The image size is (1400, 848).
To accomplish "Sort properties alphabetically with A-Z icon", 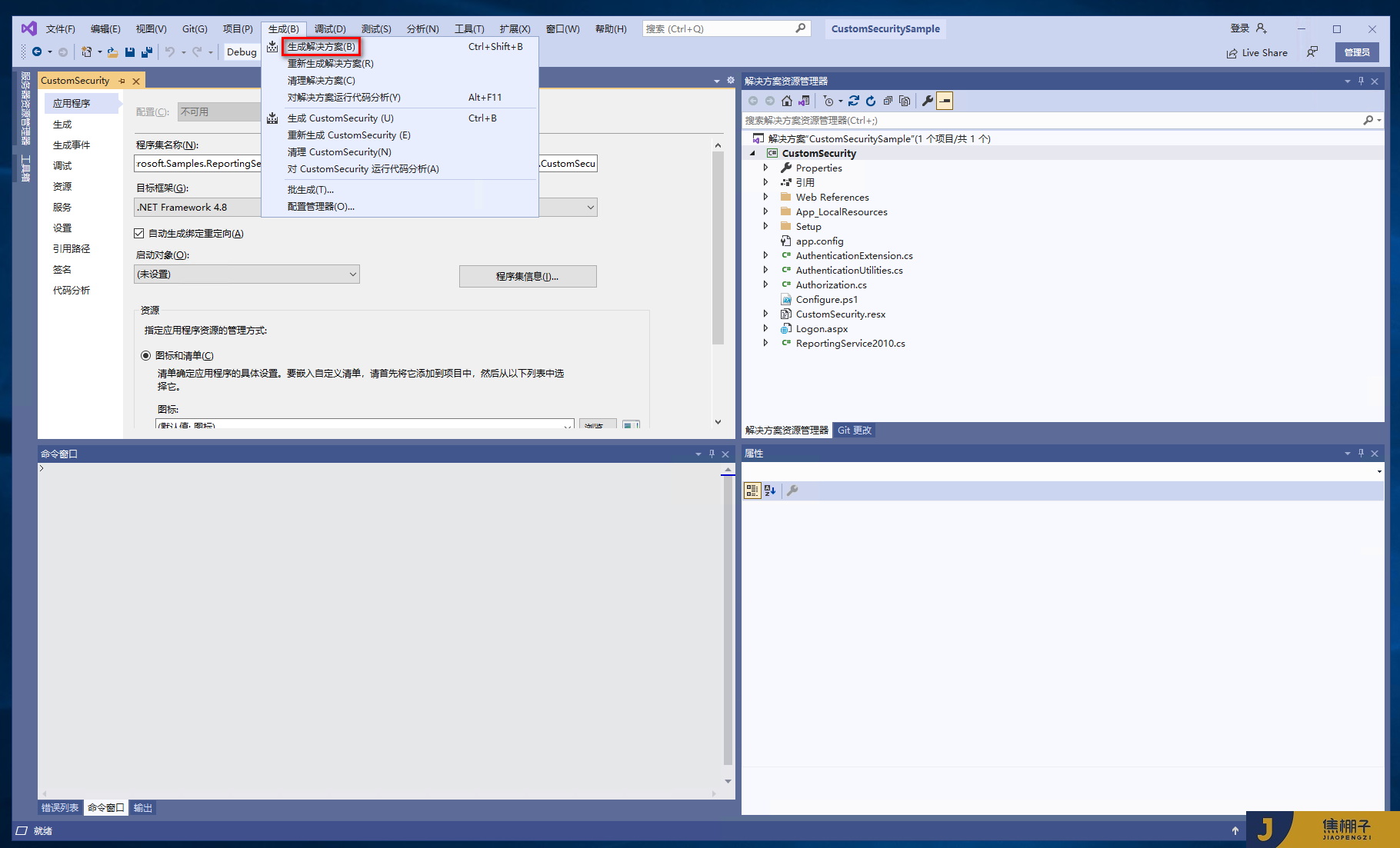I will [x=770, y=491].
